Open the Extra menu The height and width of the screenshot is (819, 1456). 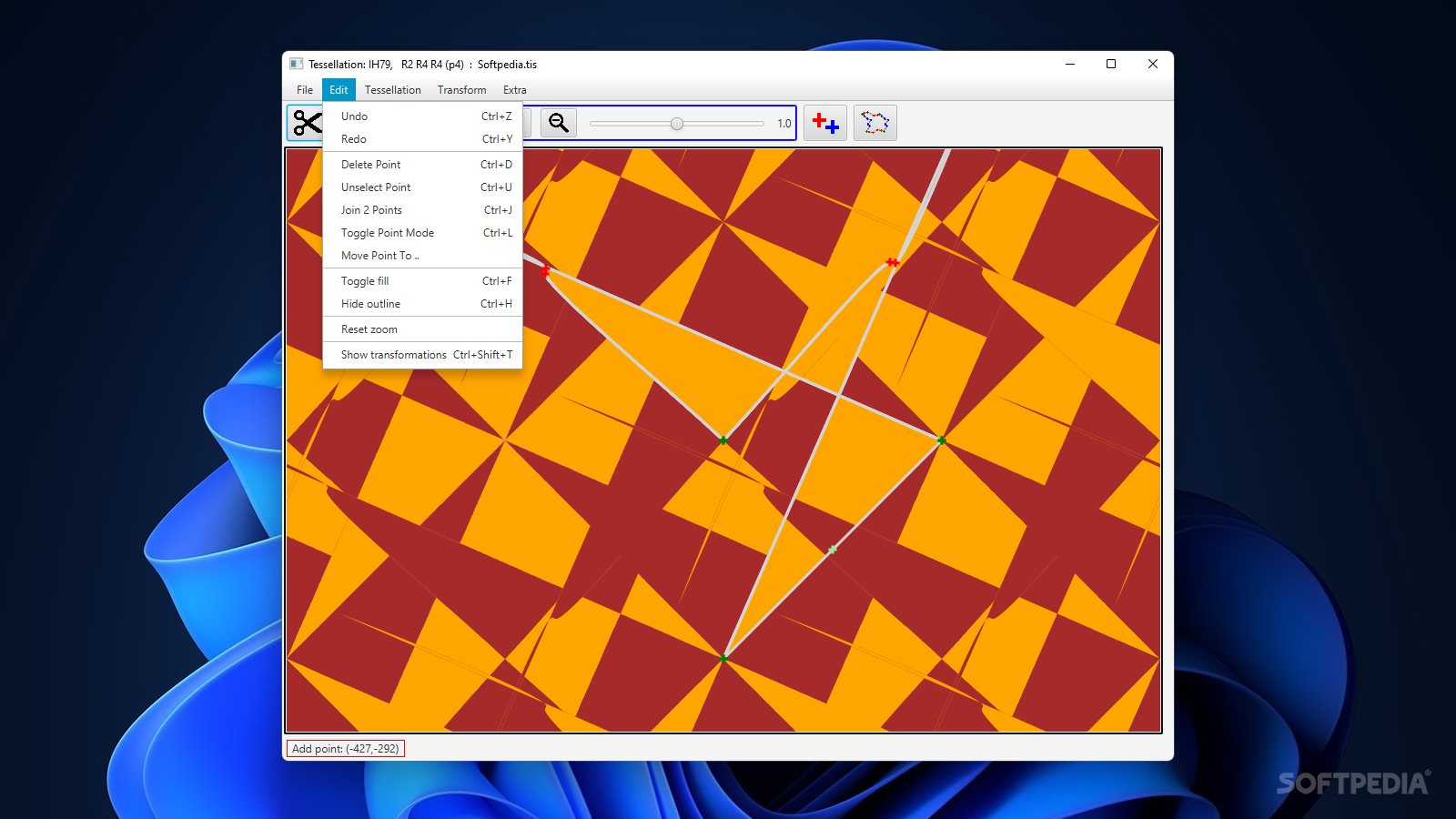point(515,90)
